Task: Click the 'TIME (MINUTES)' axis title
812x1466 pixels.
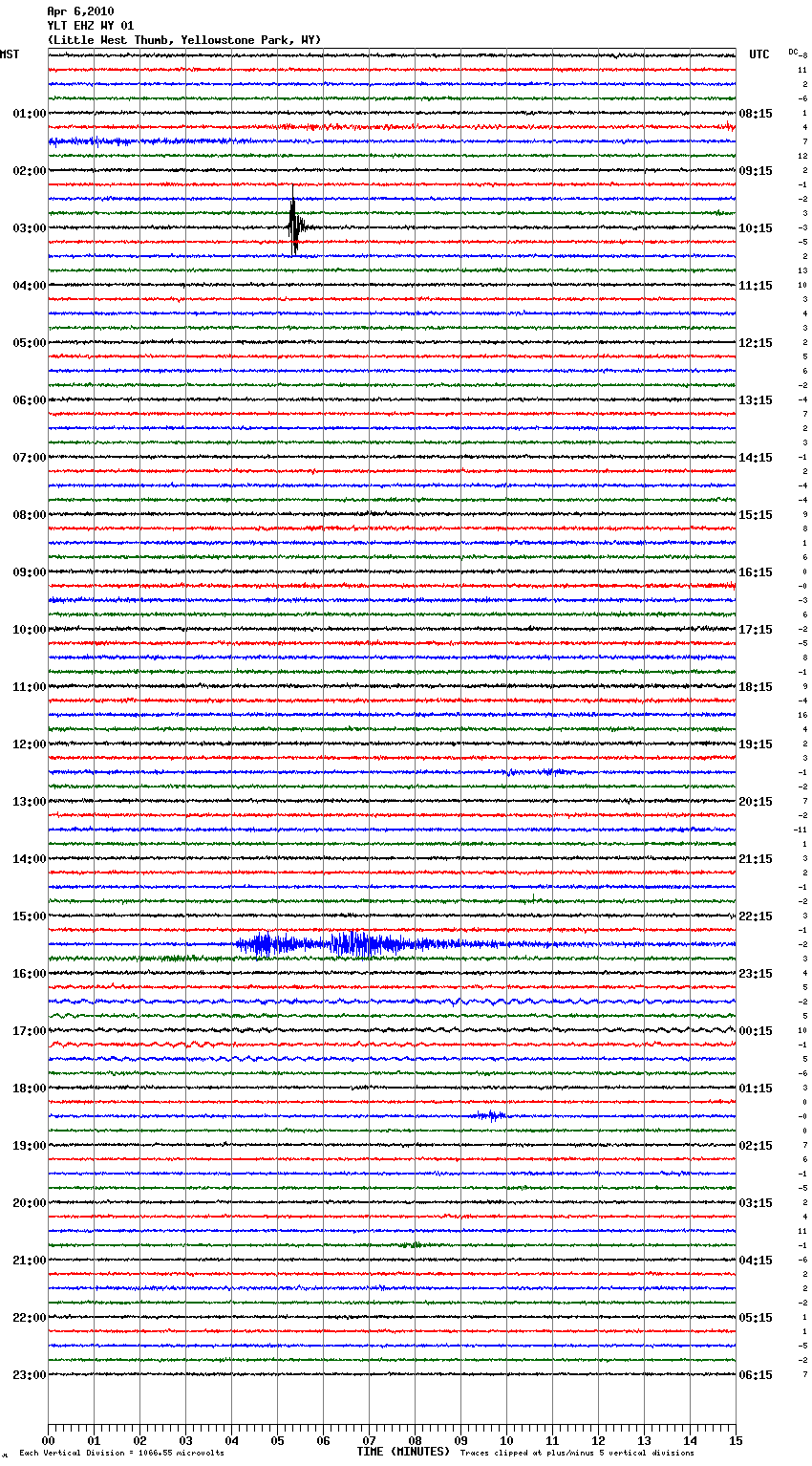Action: pyautogui.click(x=403, y=1452)
